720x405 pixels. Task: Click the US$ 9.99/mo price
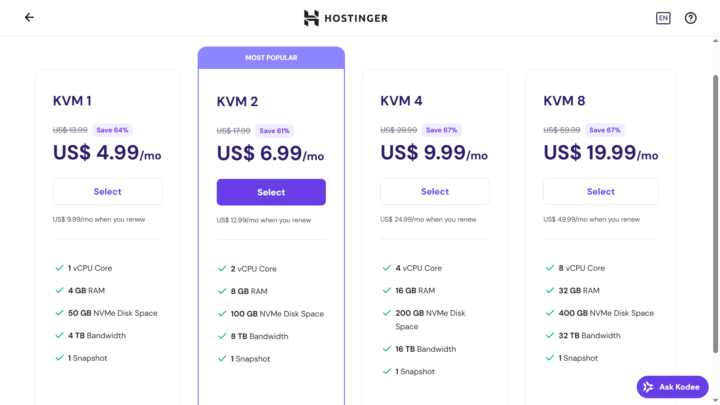(434, 152)
